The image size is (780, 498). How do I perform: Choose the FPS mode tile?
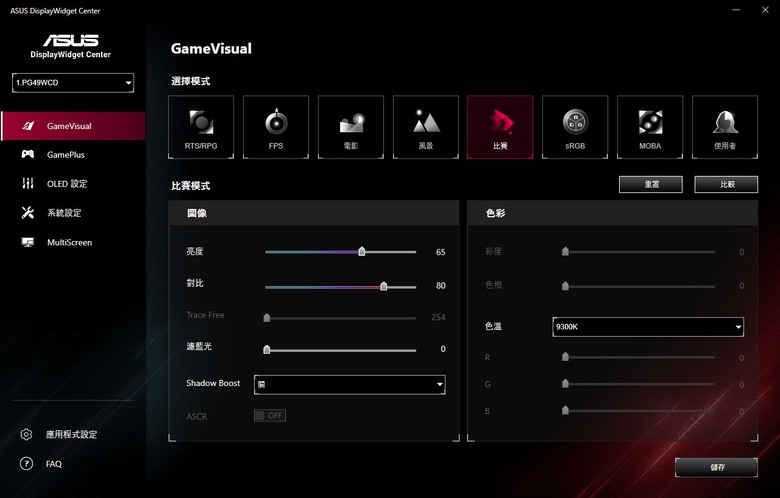276,127
